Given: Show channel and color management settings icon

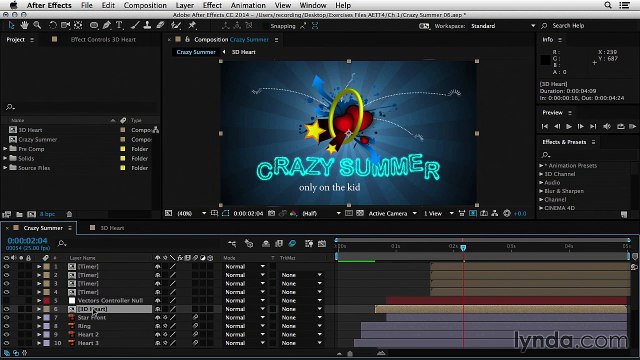Looking at the screenshot, I should click(293, 213).
